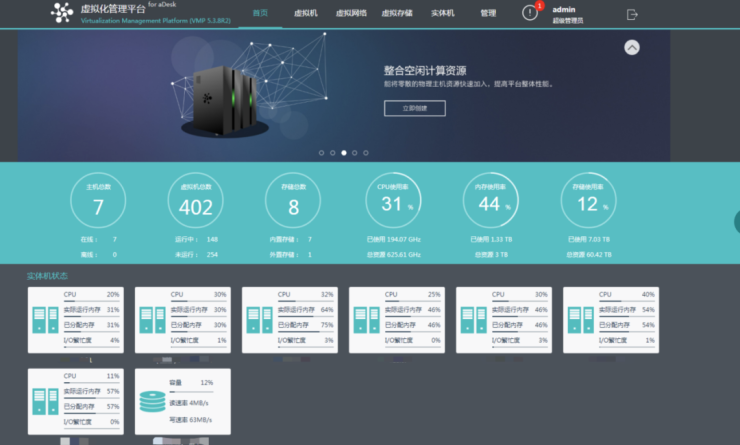
Task: Open the alert notifications icon with red badge
Action: pyautogui.click(x=530, y=13)
